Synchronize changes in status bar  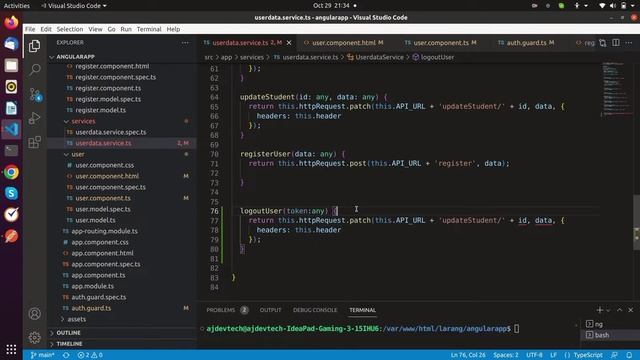click(66, 355)
